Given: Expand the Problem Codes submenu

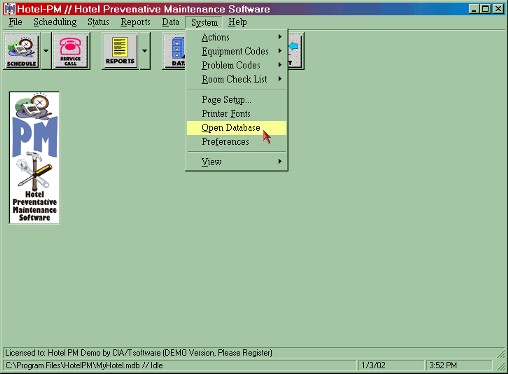Looking at the screenshot, I should (236, 65).
